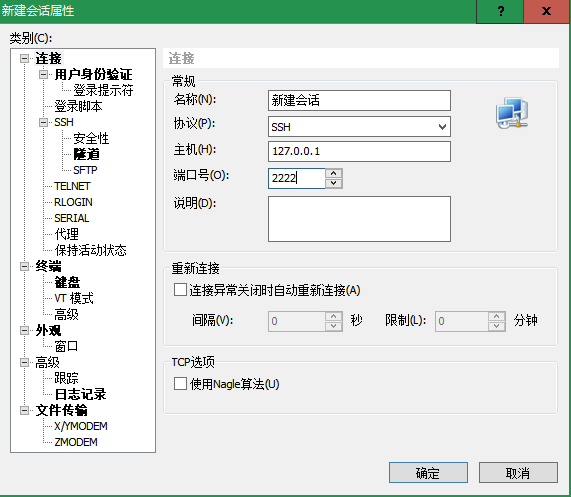Close the 新建会话属性 dialog
Image resolution: width=571 pixels, height=497 pixels.
tap(546, 11)
